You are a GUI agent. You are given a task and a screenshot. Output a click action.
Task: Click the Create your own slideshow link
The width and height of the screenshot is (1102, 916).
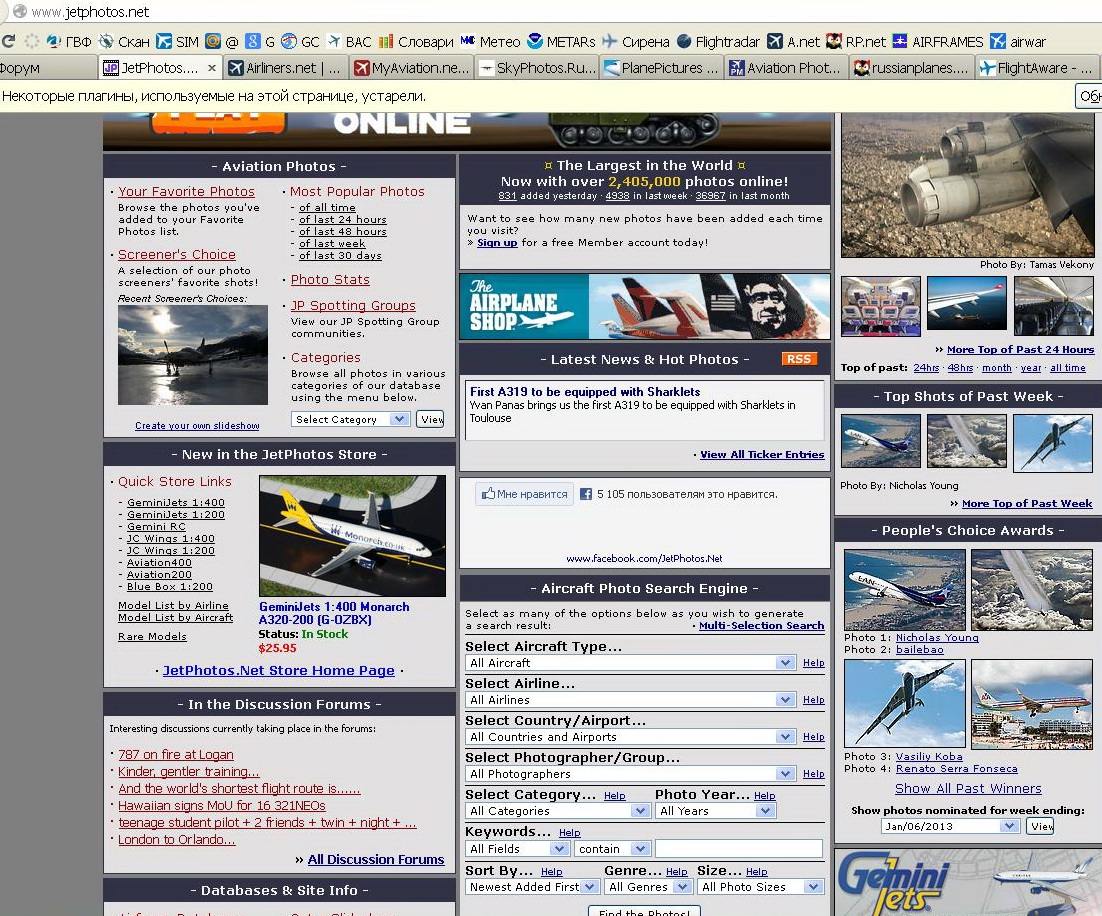[x=197, y=426]
